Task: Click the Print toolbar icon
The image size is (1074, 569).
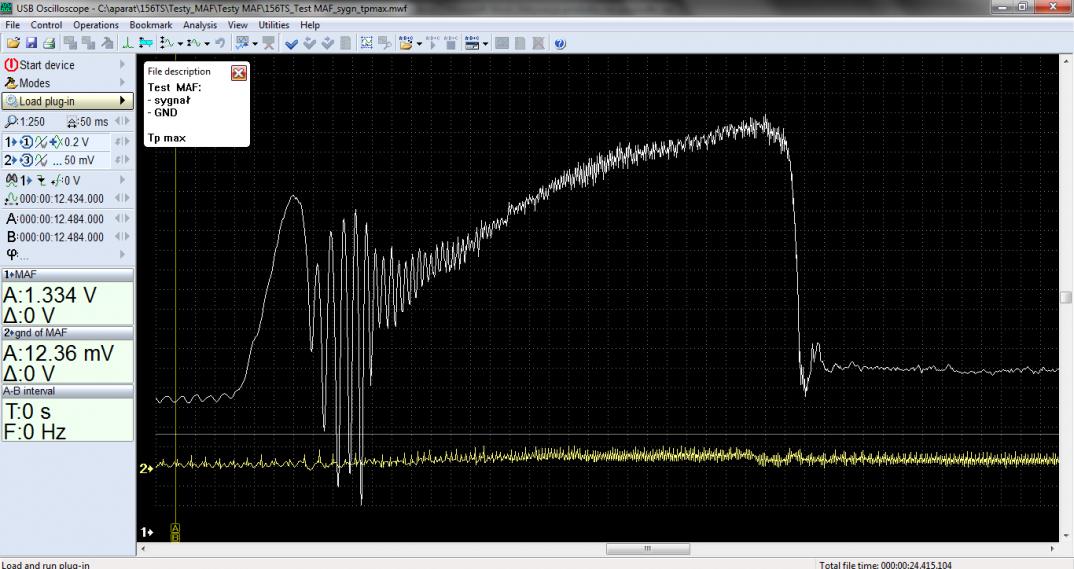Action: 47,44
